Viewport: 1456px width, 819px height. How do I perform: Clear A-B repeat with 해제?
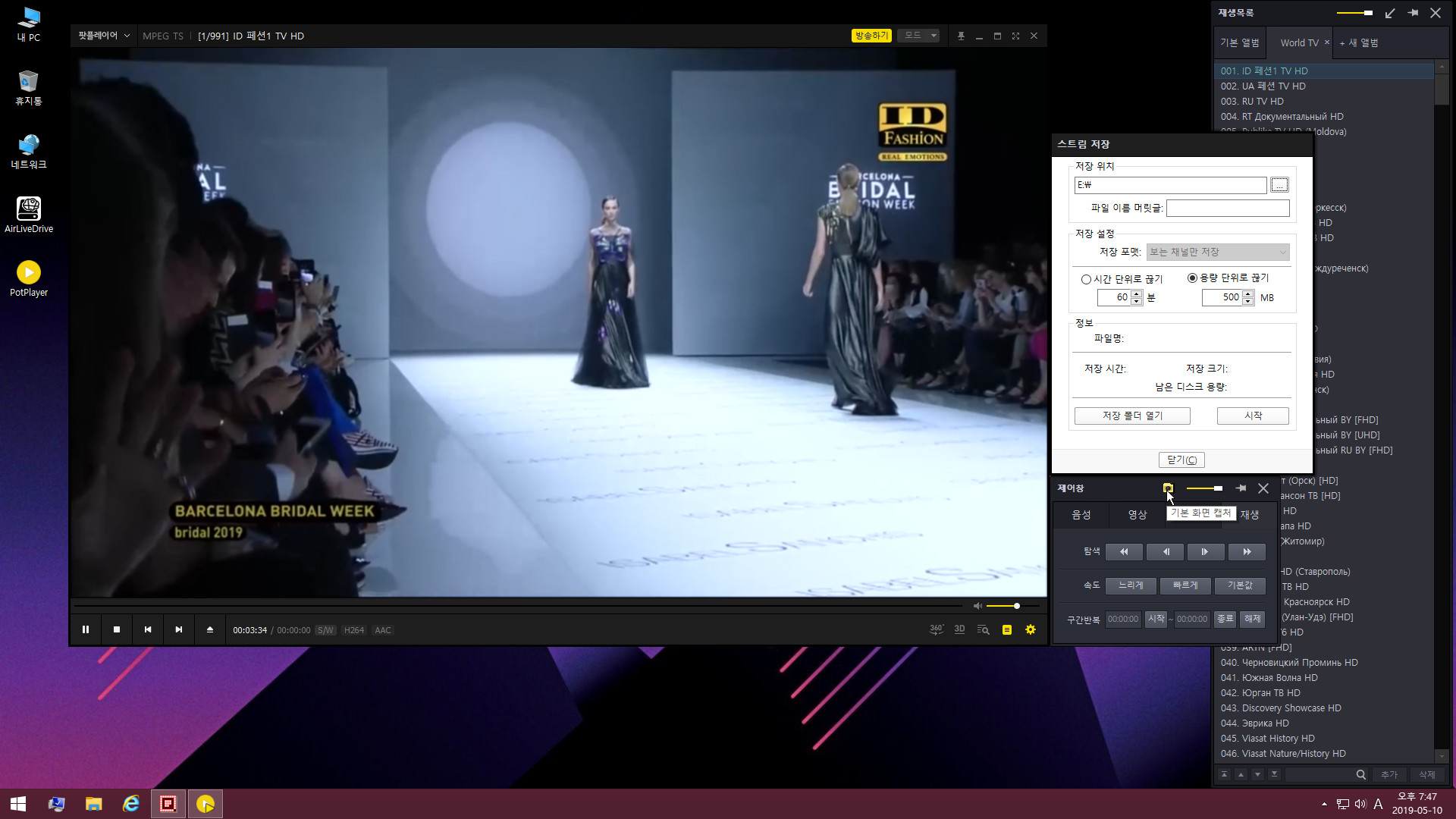click(1253, 619)
